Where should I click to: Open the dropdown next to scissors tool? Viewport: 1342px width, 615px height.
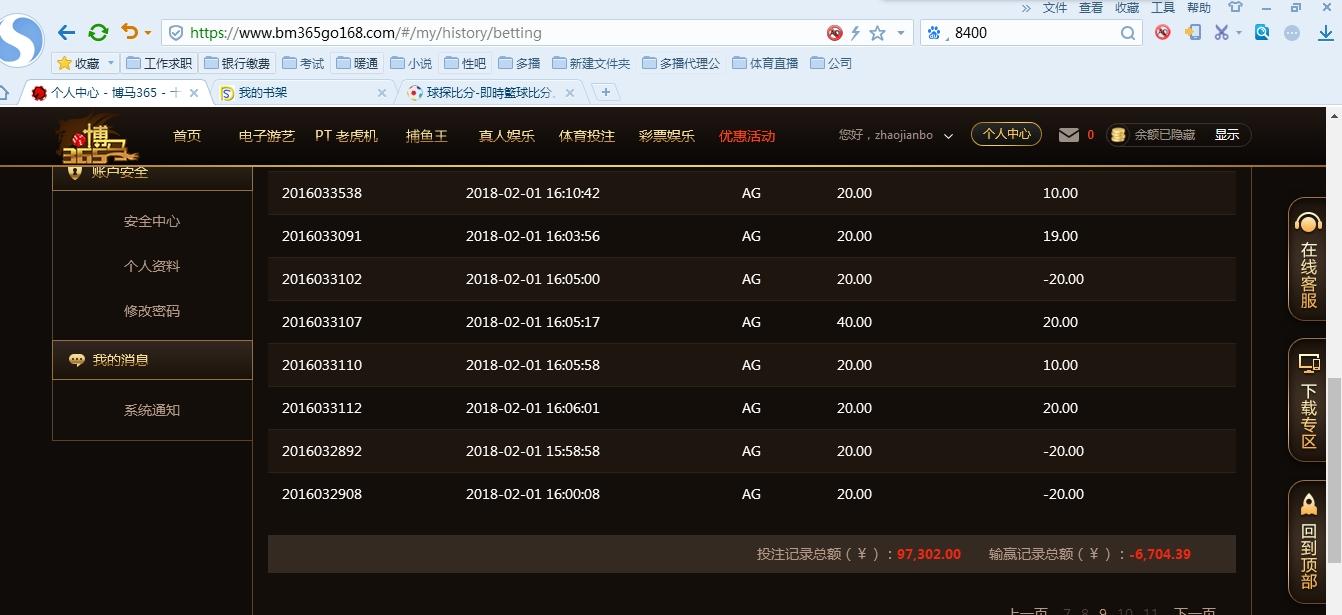(1238, 32)
